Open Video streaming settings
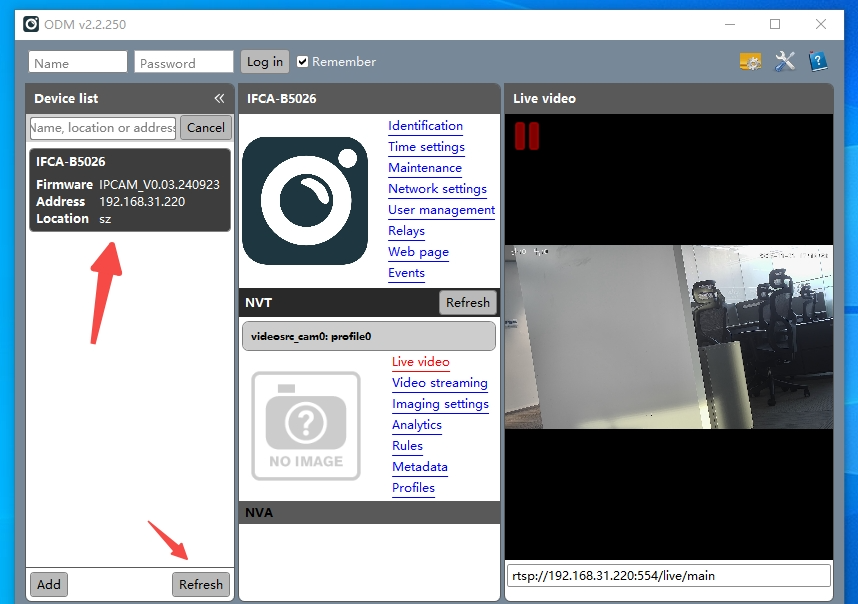858x604 pixels. tap(439, 383)
